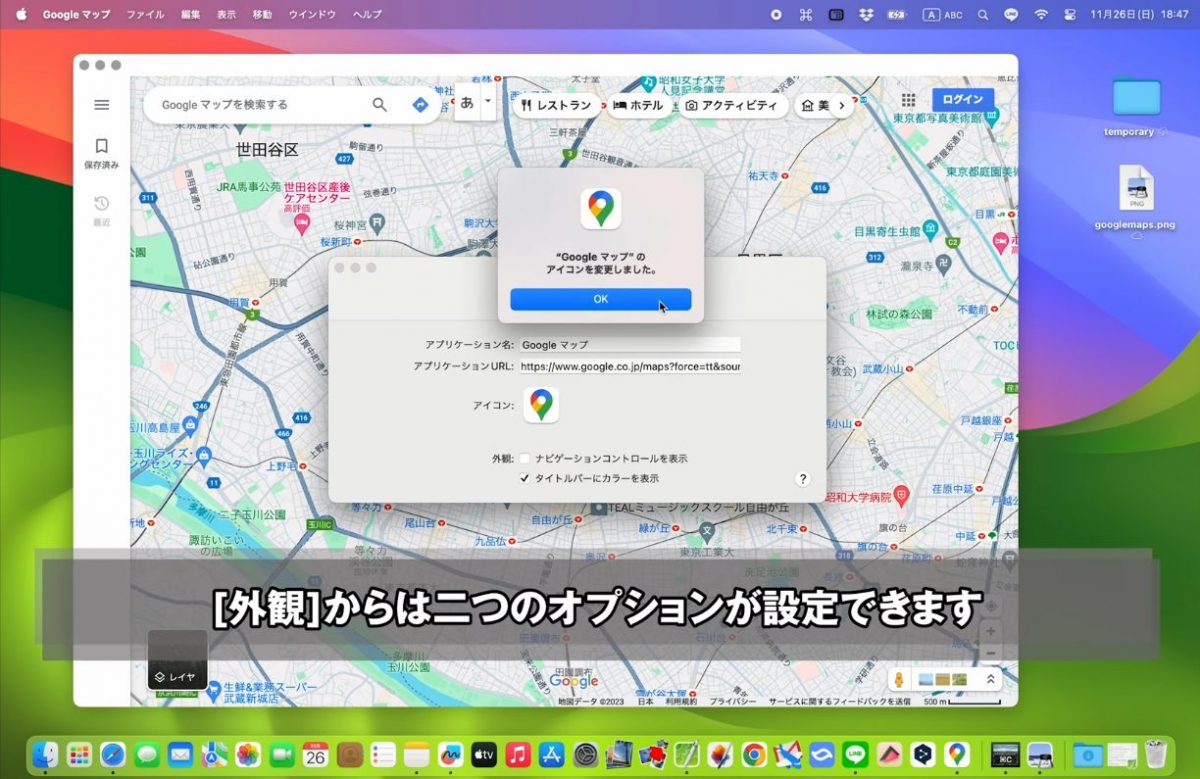Open the レイヤ layers thumbnail
Viewport: 1200px width, 779px height.
coord(178,660)
